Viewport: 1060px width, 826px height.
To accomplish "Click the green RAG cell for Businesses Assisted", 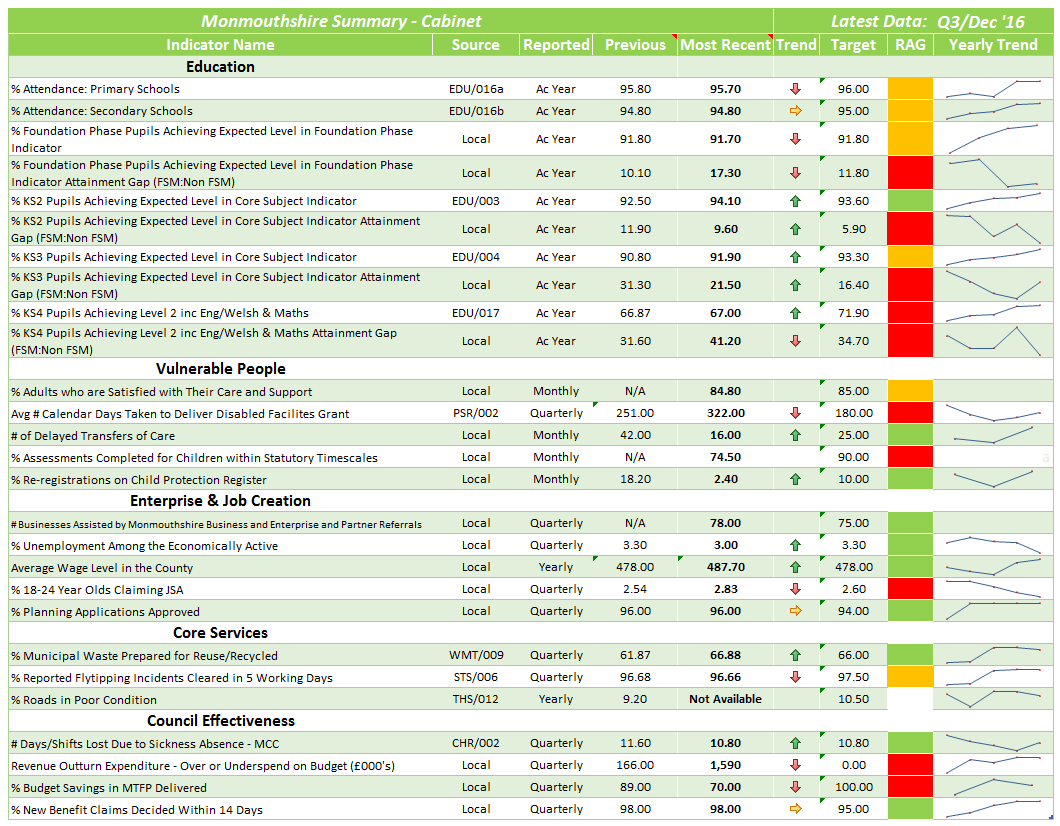I will pos(910,523).
